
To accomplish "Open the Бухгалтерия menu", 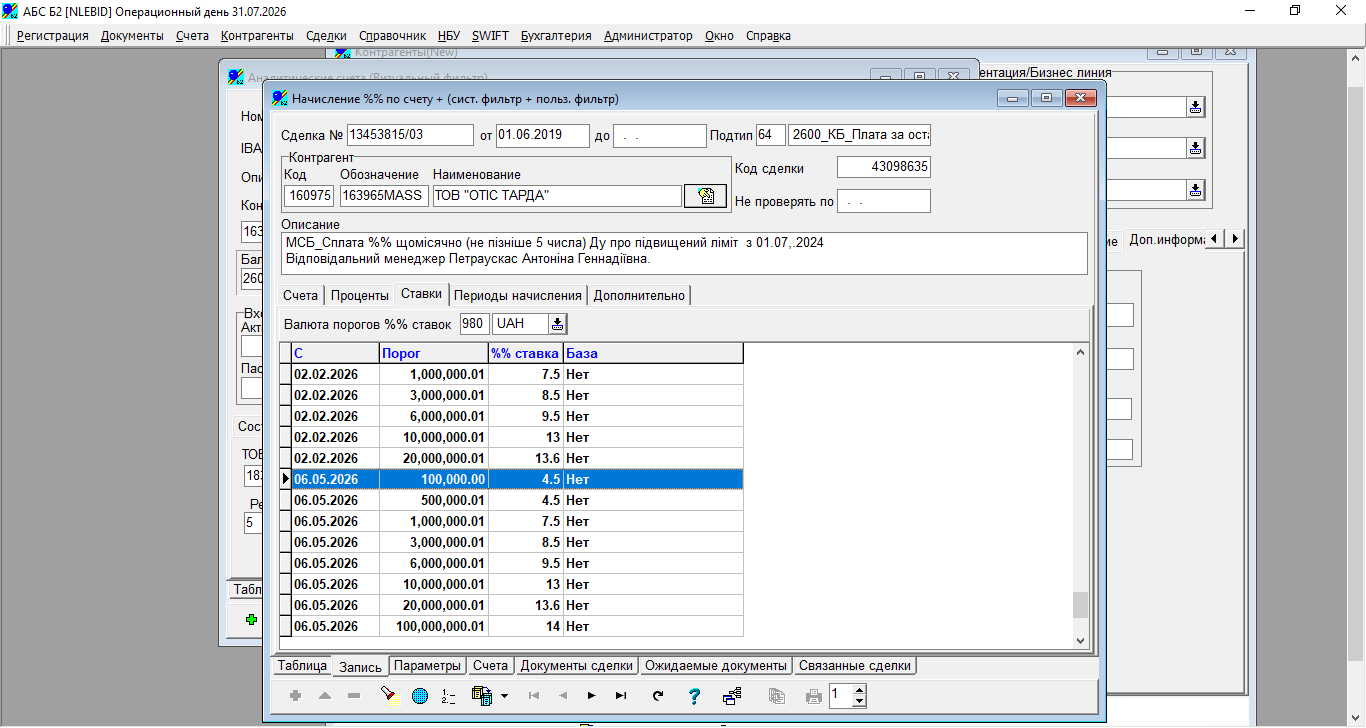I will (x=556, y=36).
